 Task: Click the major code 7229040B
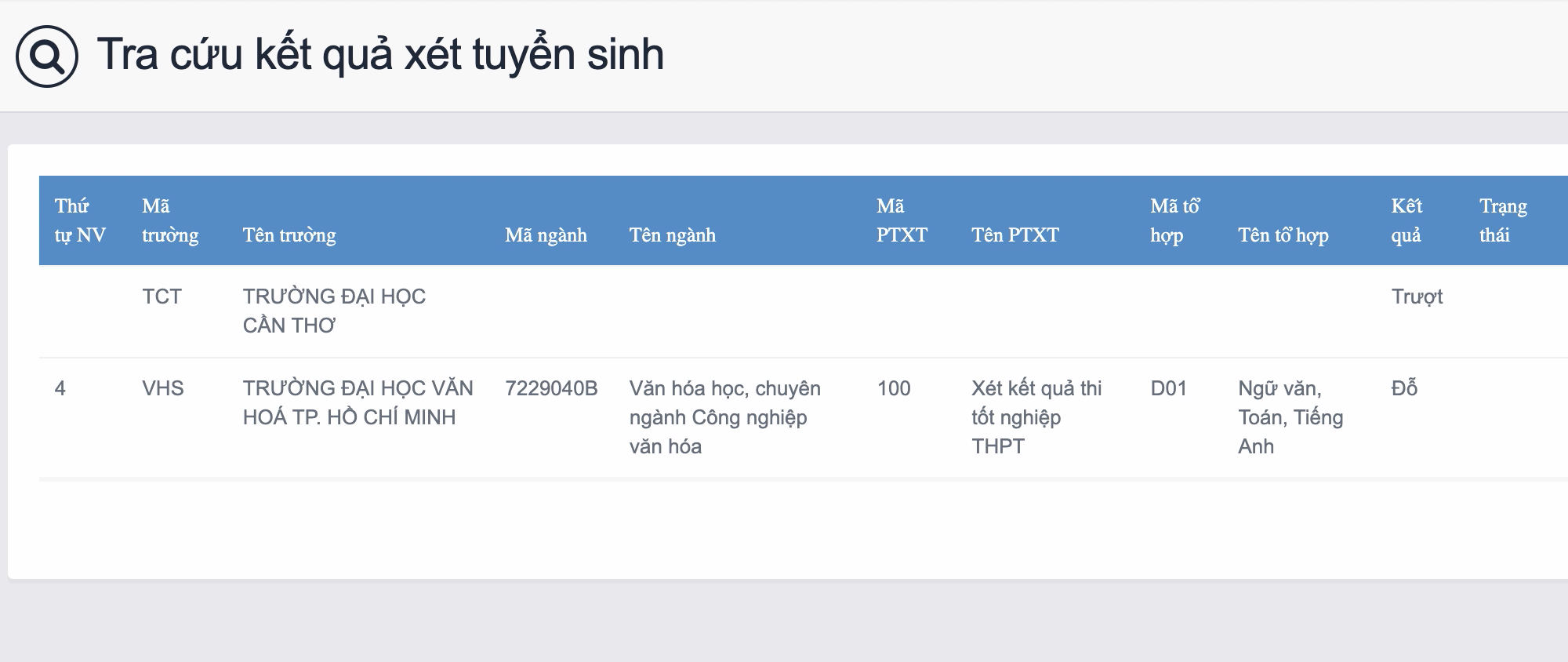551,388
